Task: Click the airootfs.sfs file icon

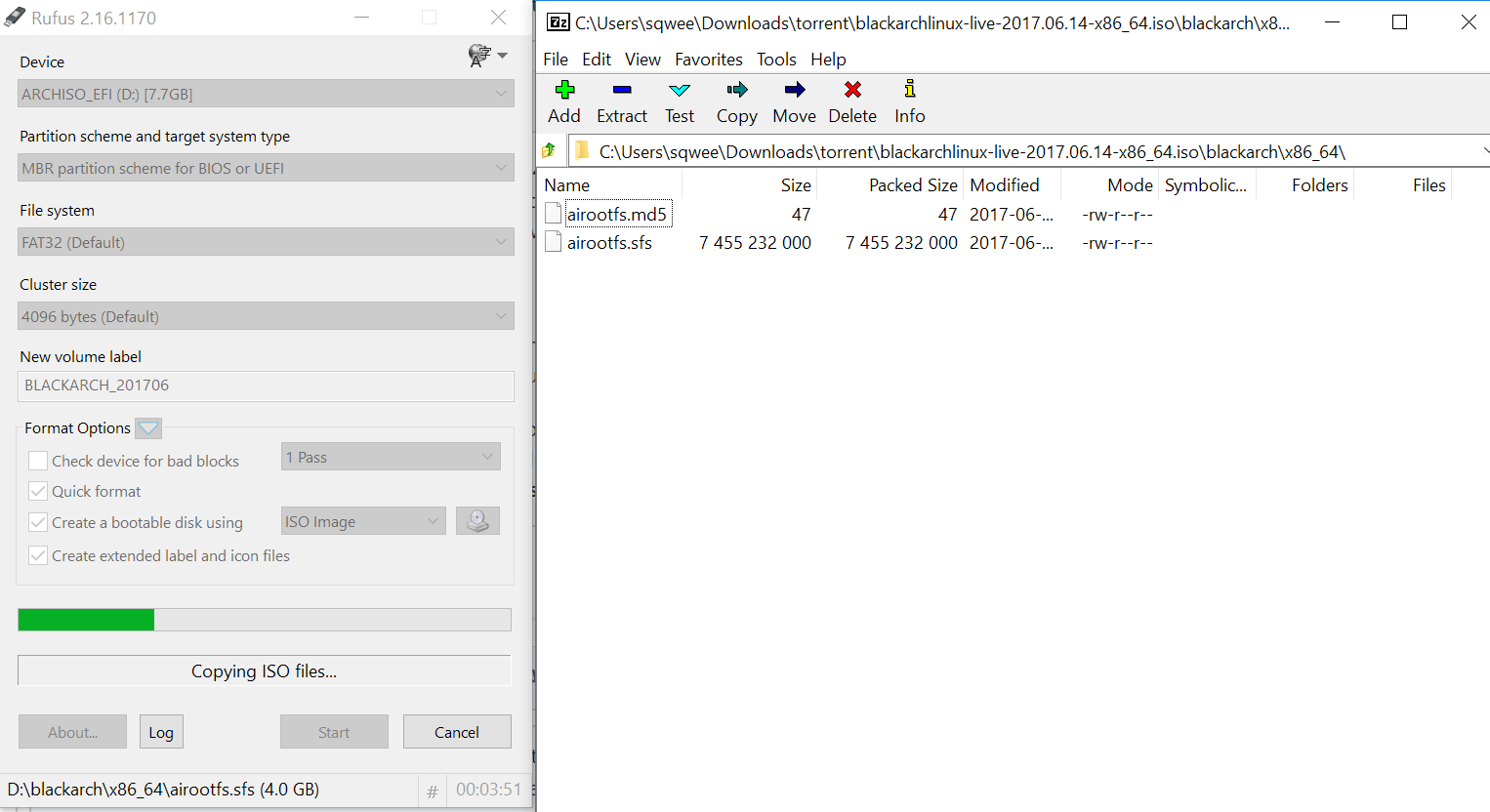Action: (554, 242)
